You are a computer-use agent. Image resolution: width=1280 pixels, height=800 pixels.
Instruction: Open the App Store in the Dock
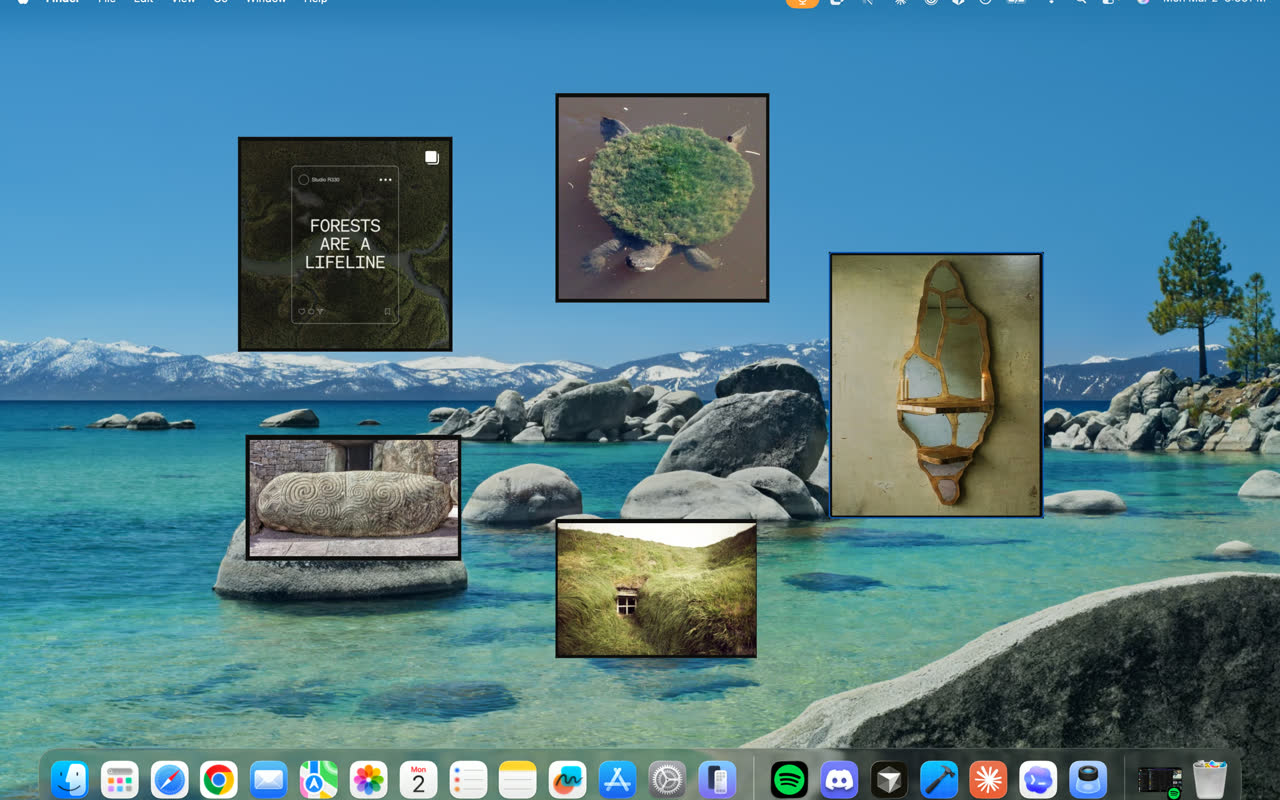pos(618,779)
